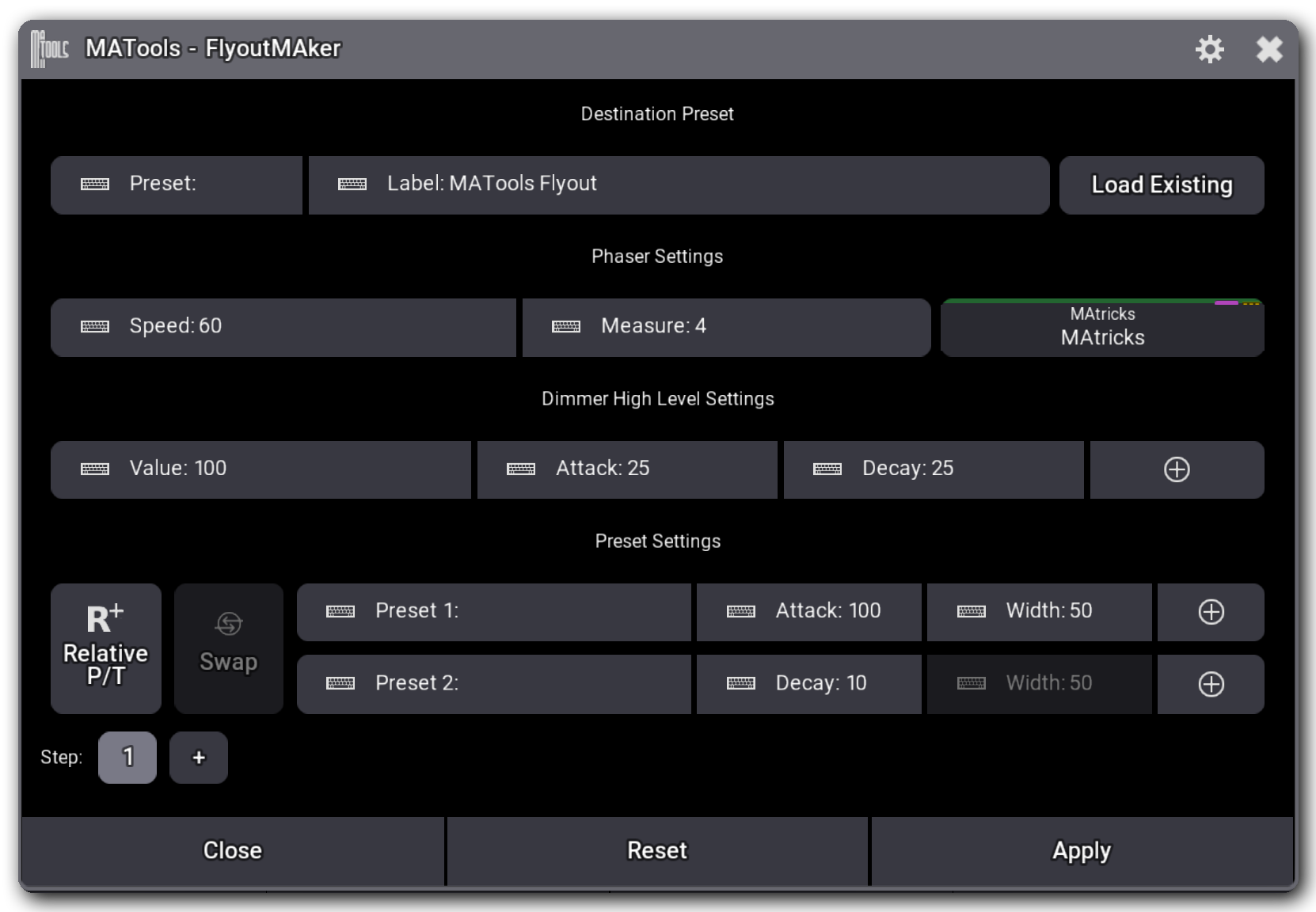Close the FlyoutMAker window with X
This screenshot has height=912, width=1316.
[x=1269, y=49]
